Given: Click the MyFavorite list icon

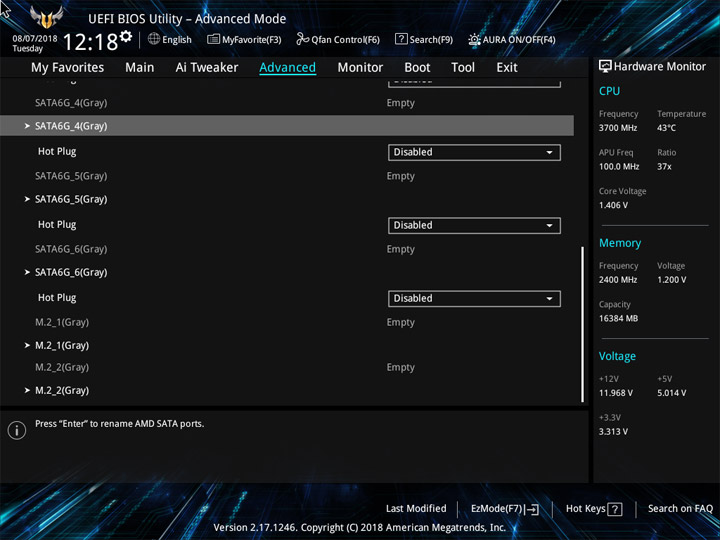Looking at the screenshot, I should point(213,39).
